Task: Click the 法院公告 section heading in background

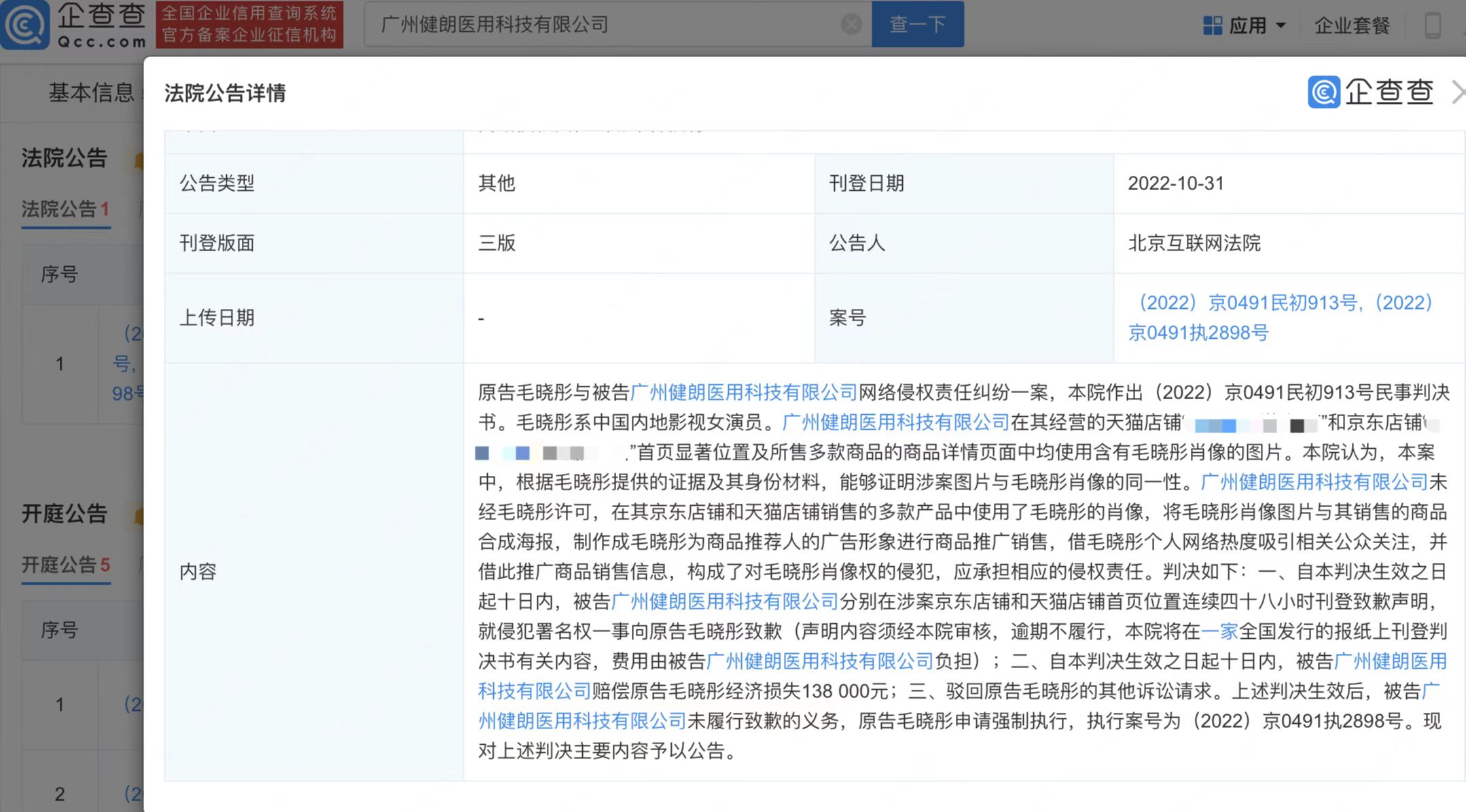Action: click(65, 158)
